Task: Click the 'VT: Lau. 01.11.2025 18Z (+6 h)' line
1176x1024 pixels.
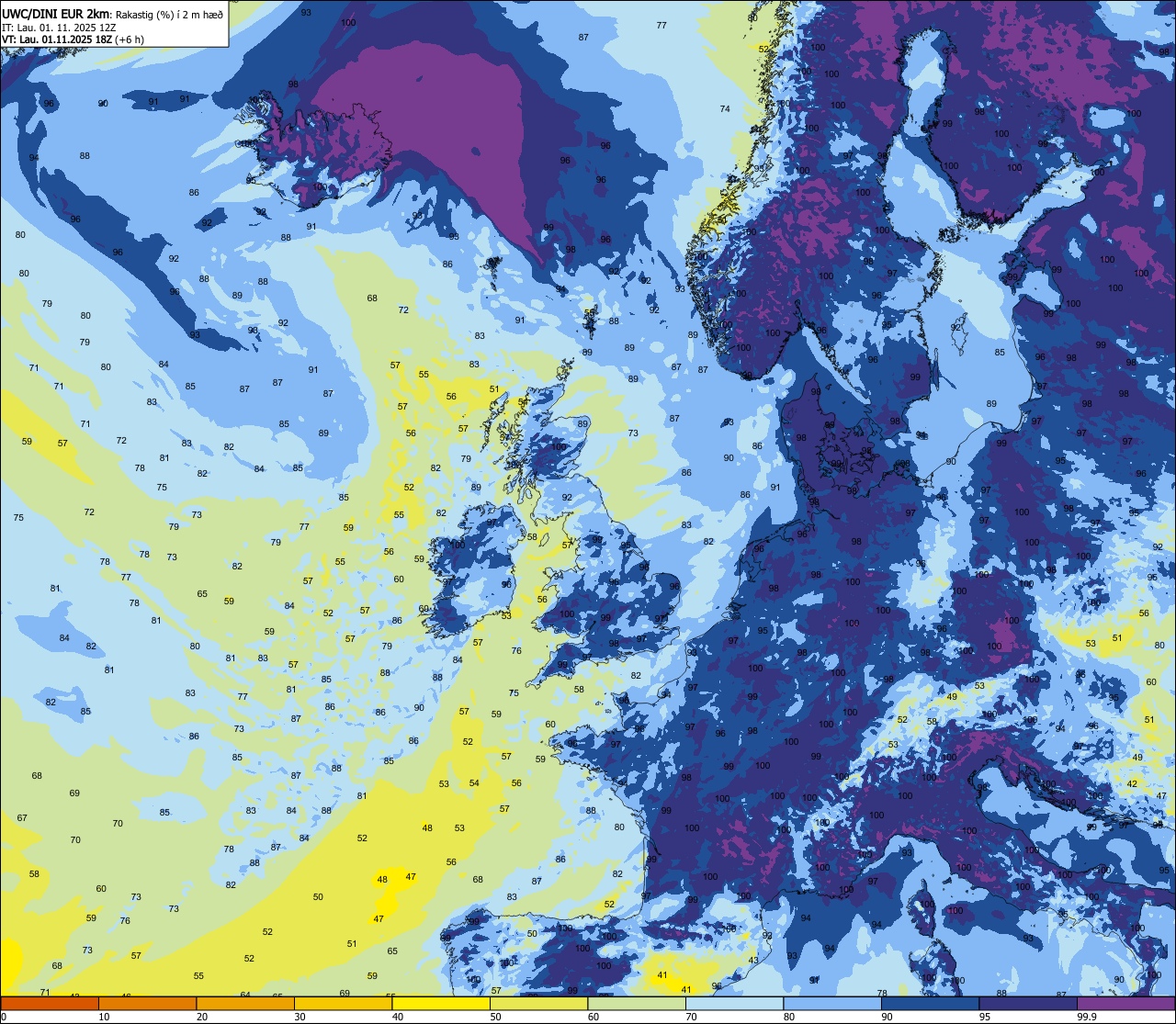Action: (73, 39)
